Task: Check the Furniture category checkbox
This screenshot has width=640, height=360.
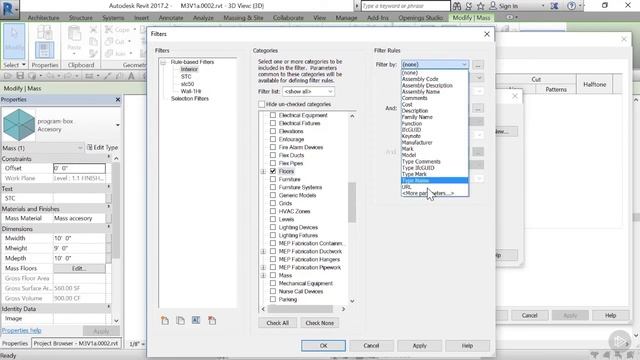Action: [x=273, y=179]
